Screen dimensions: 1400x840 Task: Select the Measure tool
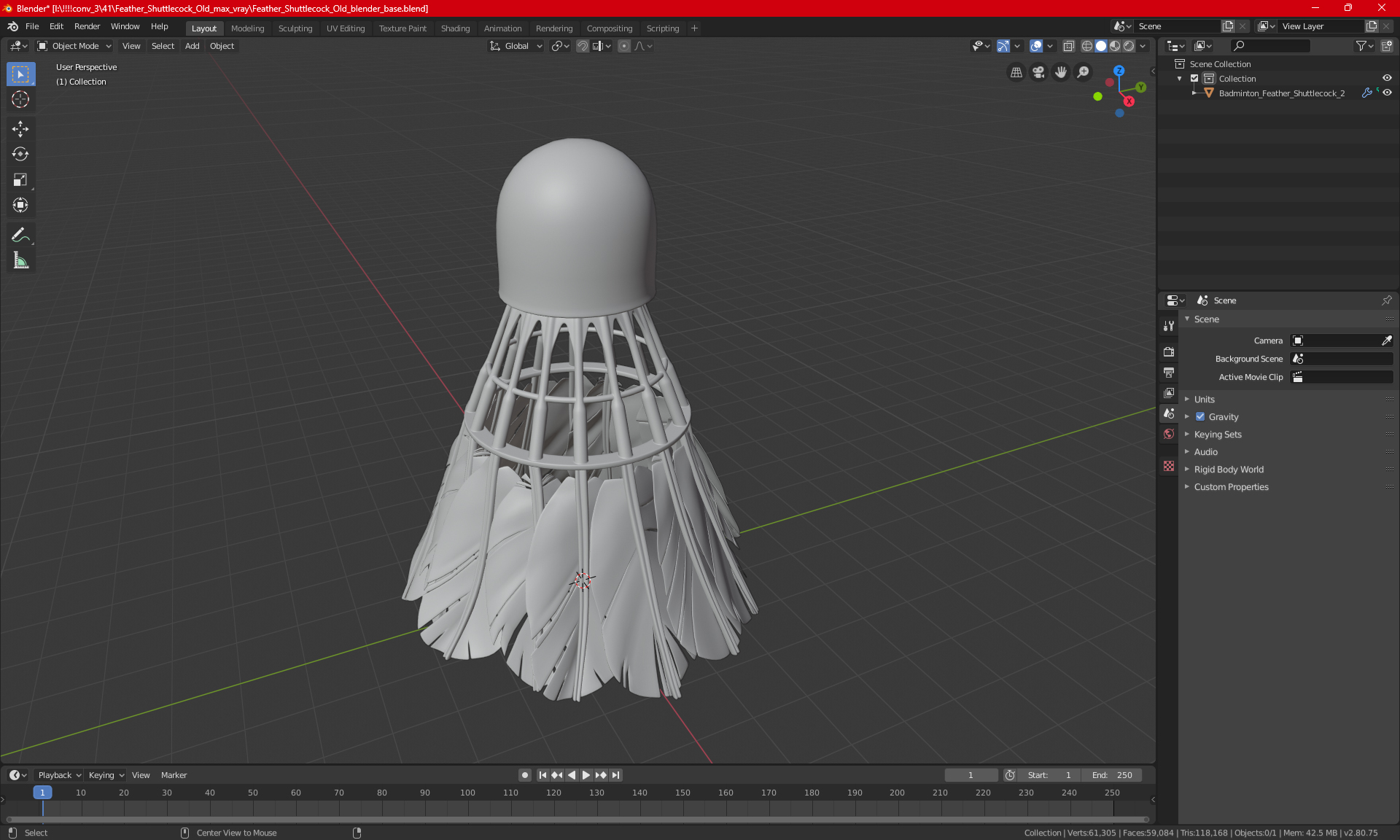pyautogui.click(x=20, y=260)
